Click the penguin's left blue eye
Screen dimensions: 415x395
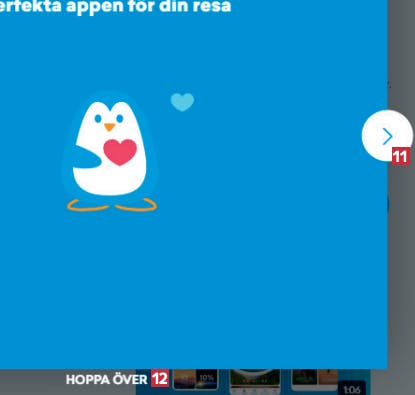98,118
